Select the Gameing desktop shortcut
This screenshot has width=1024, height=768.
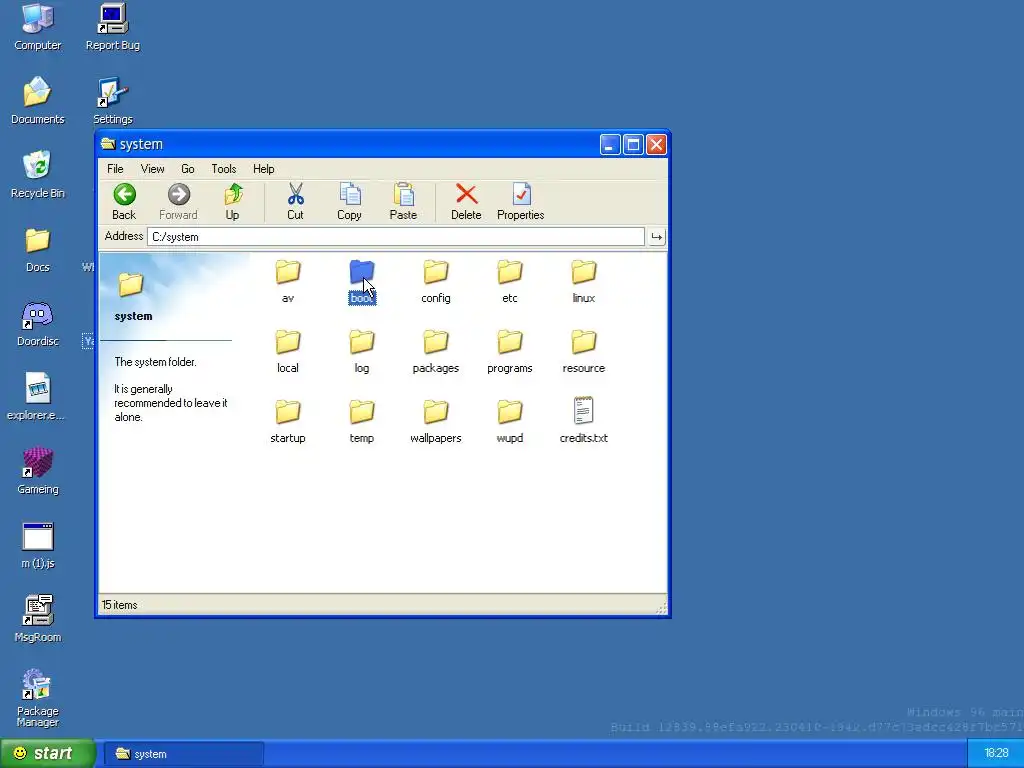click(38, 471)
